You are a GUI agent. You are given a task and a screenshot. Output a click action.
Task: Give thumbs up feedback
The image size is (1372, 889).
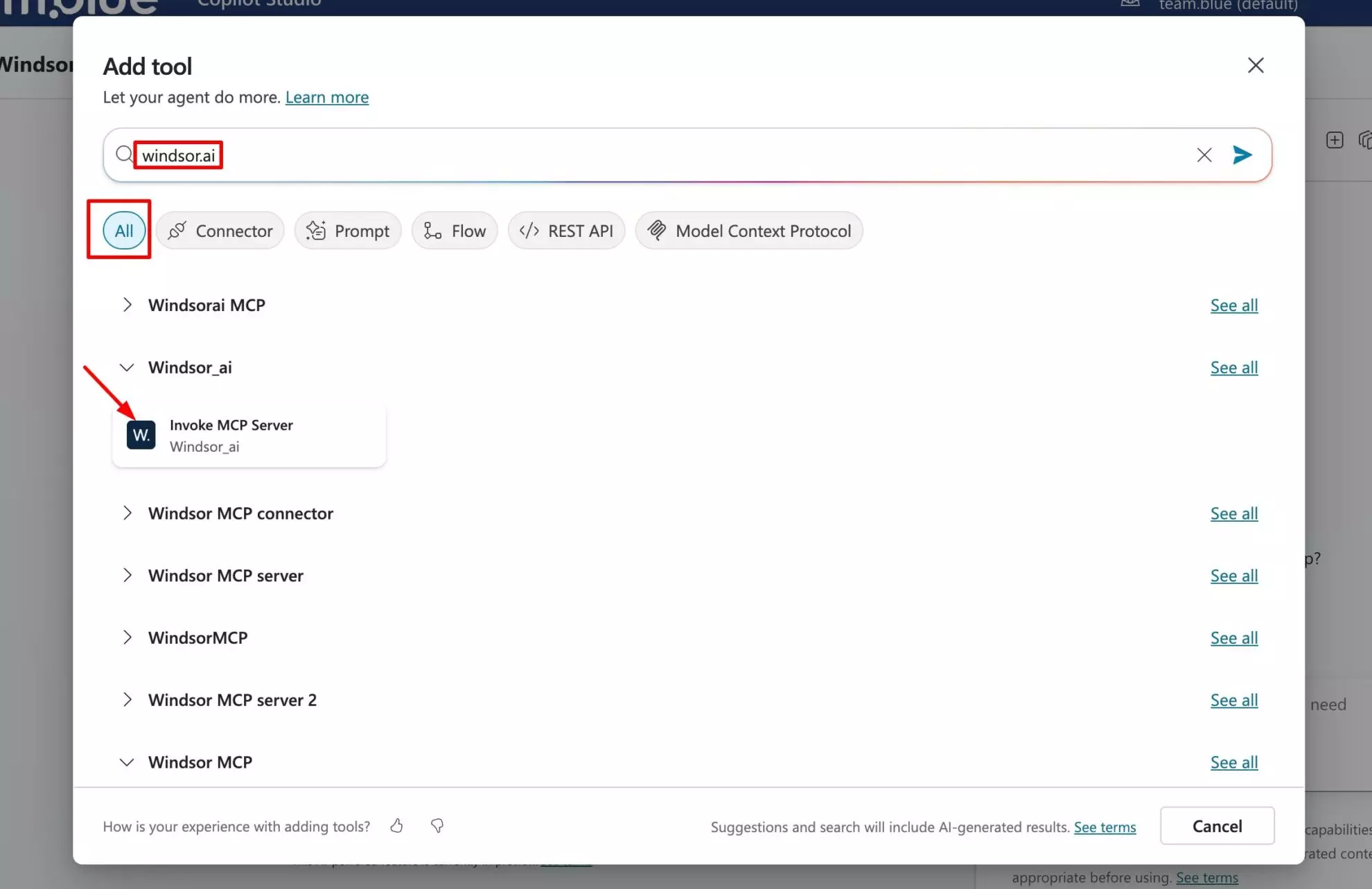click(x=396, y=826)
